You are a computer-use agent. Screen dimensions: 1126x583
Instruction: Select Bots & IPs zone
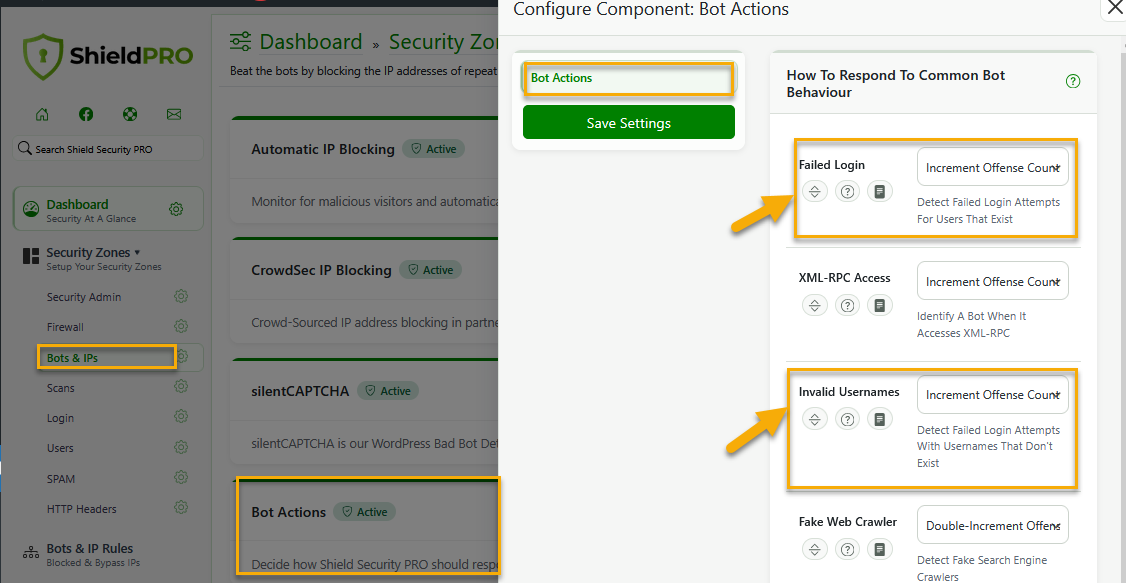(72, 358)
